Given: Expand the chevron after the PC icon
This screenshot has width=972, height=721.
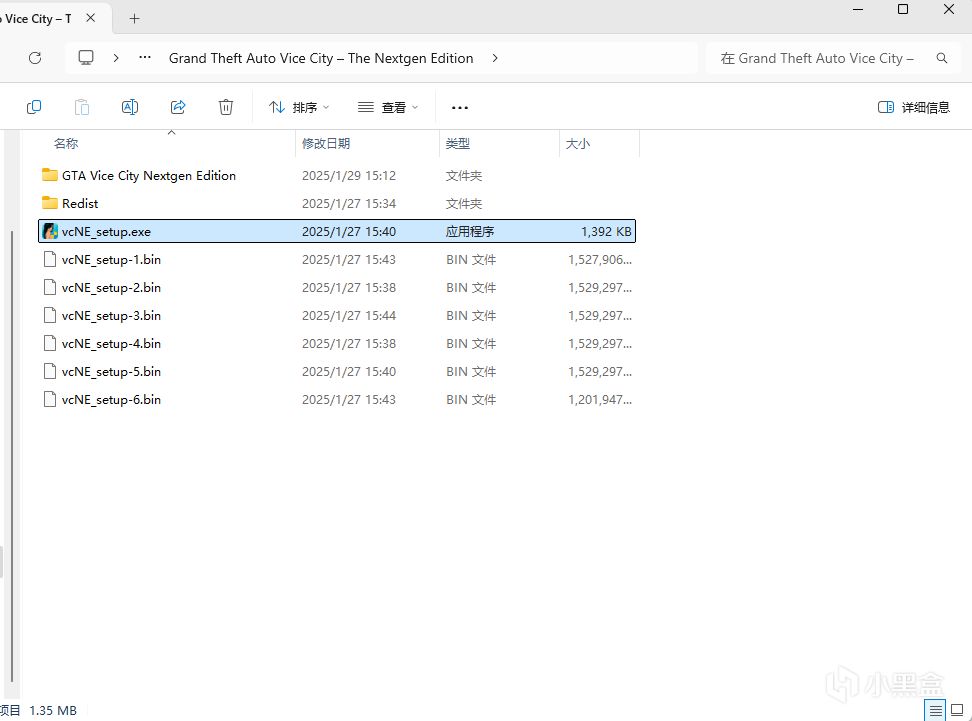Looking at the screenshot, I should [116, 58].
